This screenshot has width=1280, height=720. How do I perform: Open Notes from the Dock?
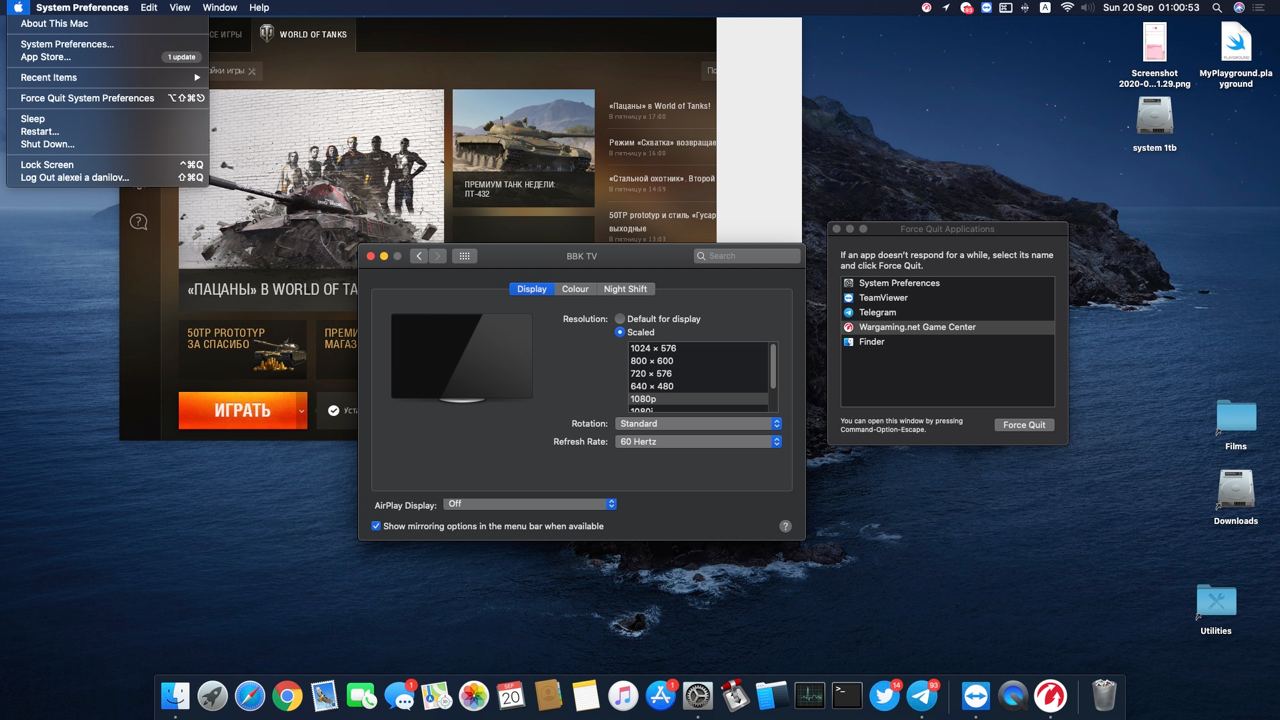(586, 695)
